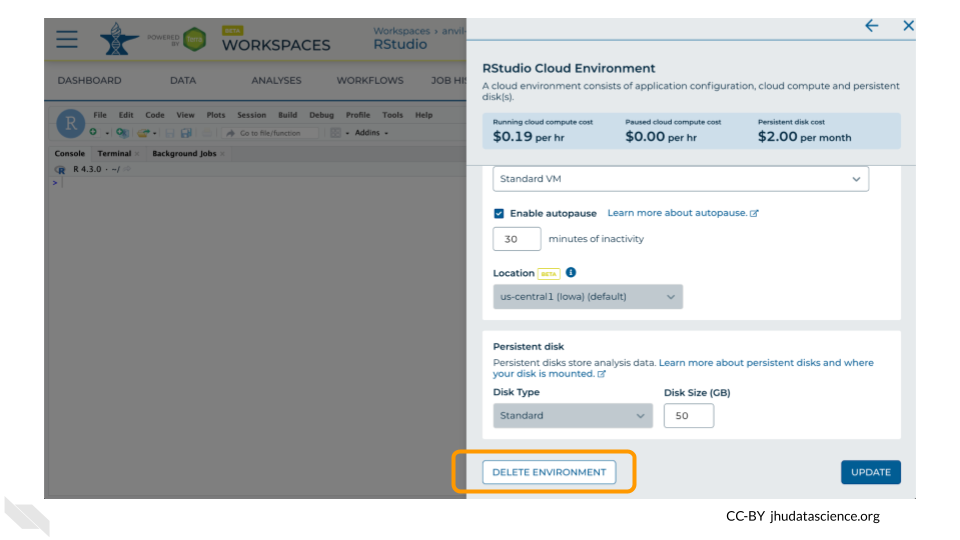Switch to the Background Jobs tab
This screenshot has width=960, height=540.
coord(184,154)
